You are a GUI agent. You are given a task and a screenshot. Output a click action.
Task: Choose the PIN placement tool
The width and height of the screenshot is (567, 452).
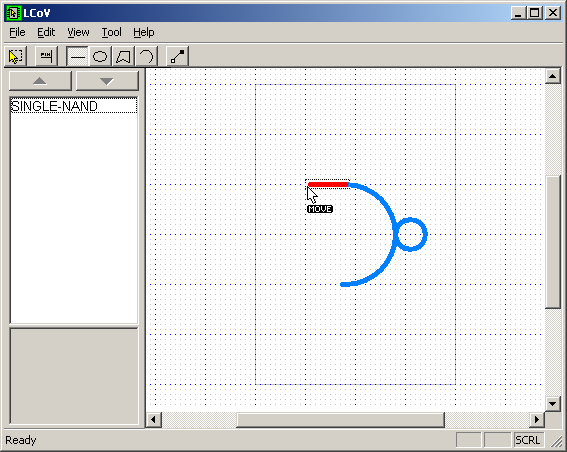pyautogui.click(x=46, y=56)
